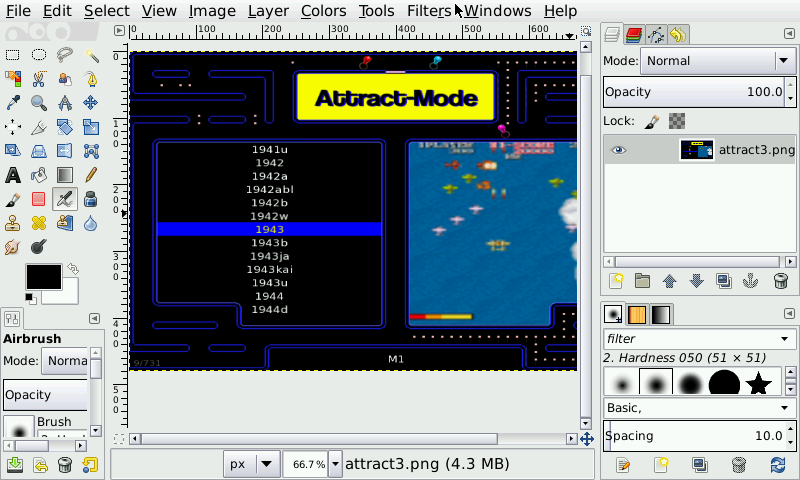Screen dimensions: 800x480
Task: Open the Airbrush Mode dropdown
Action: coord(65,361)
